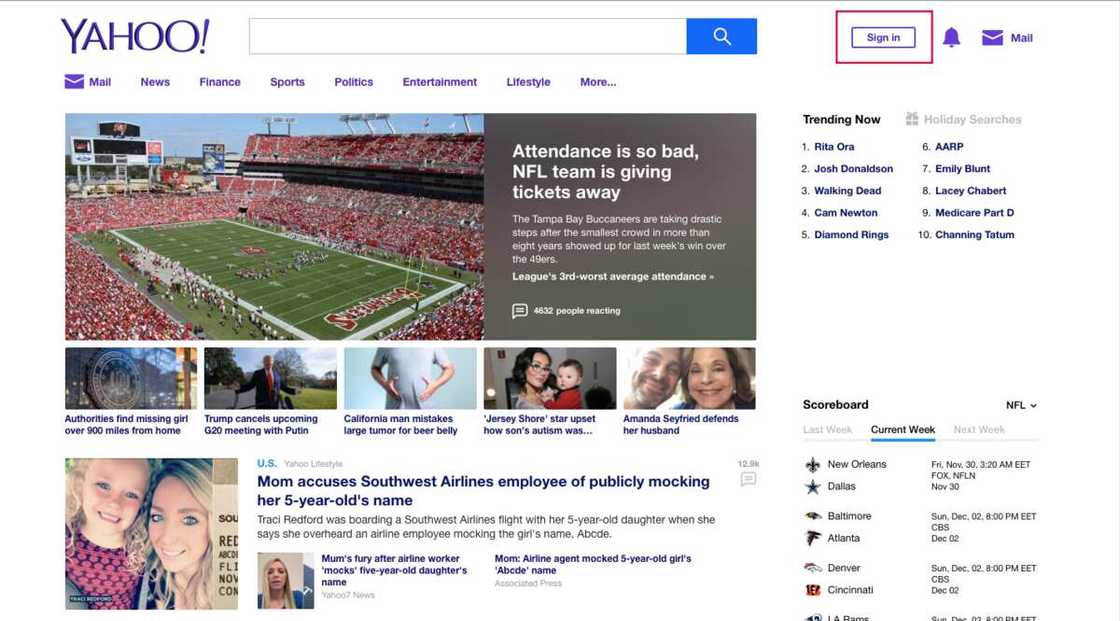Switch to the Last Week scoreboard tab

[x=829, y=429]
